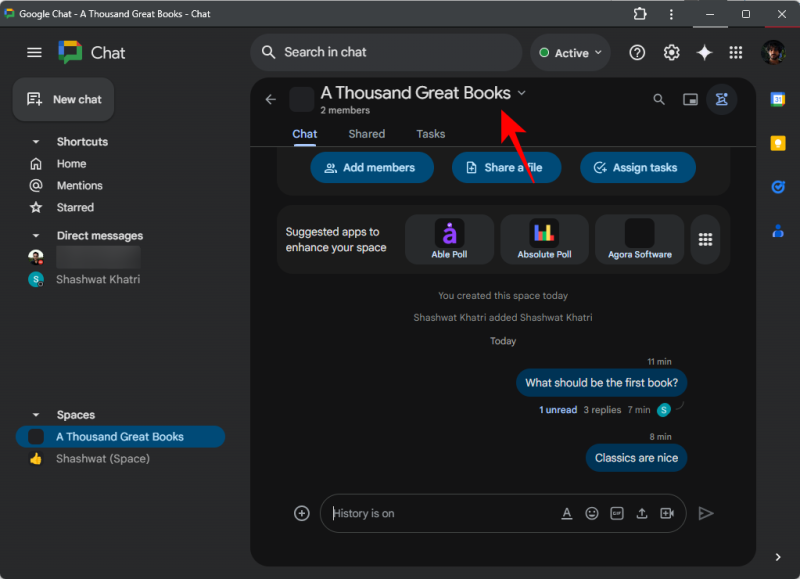The image size is (800, 579).
Task: Toggle the thread panel icon
Action: click(x=721, y=99)
